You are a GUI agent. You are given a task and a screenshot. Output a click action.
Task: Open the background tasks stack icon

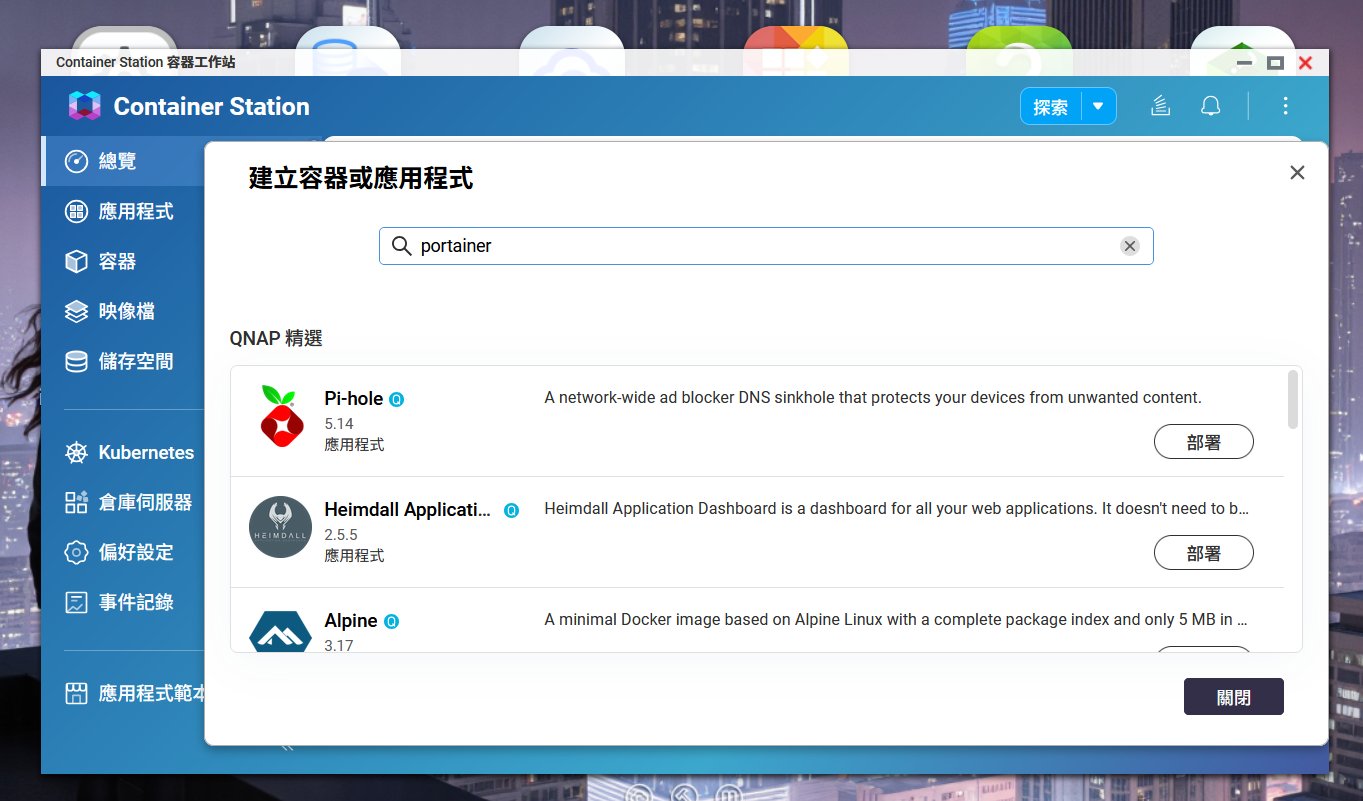1160,106
